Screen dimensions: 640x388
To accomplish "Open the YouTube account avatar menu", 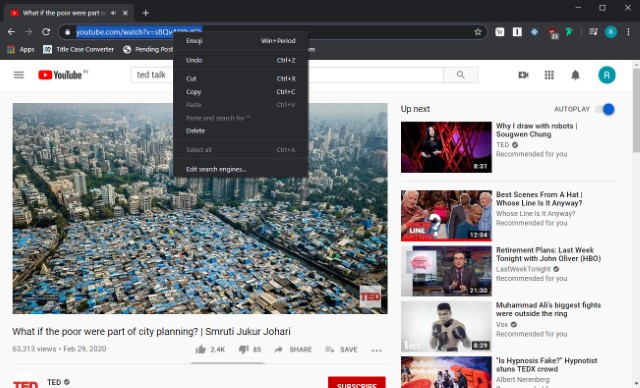I will 607,75.
